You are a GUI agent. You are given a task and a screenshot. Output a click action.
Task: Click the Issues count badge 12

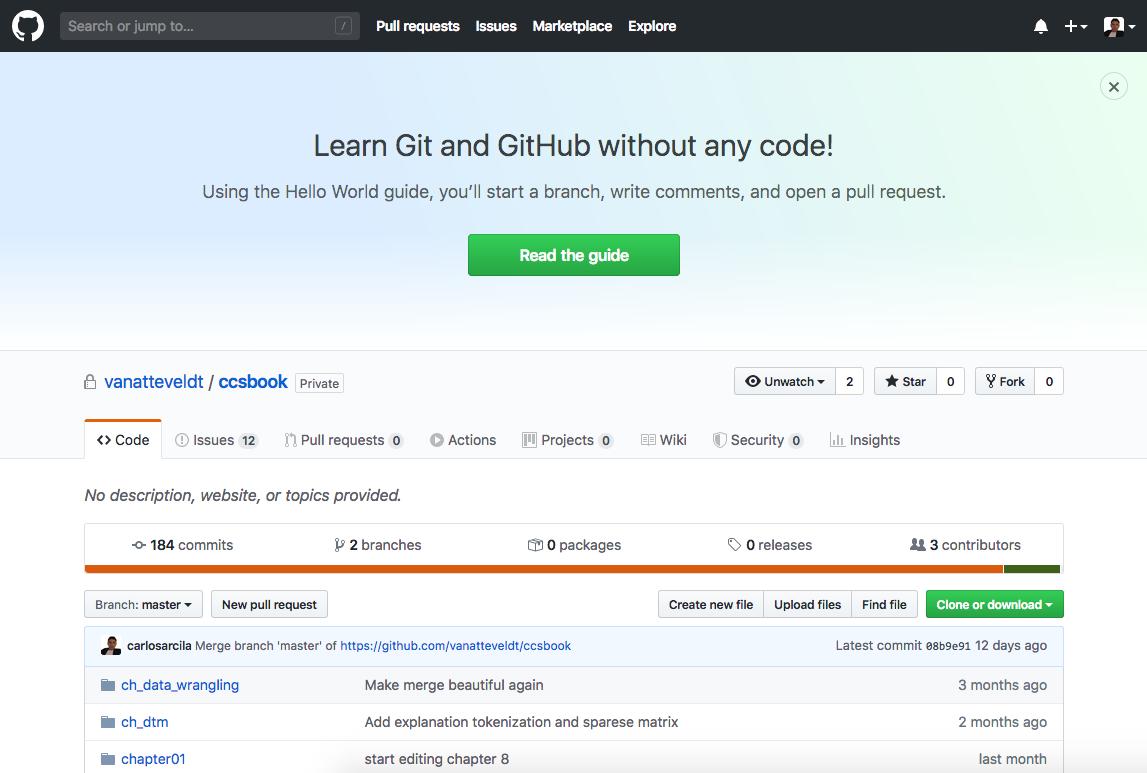pyautogui.click(x=249, y=440)
